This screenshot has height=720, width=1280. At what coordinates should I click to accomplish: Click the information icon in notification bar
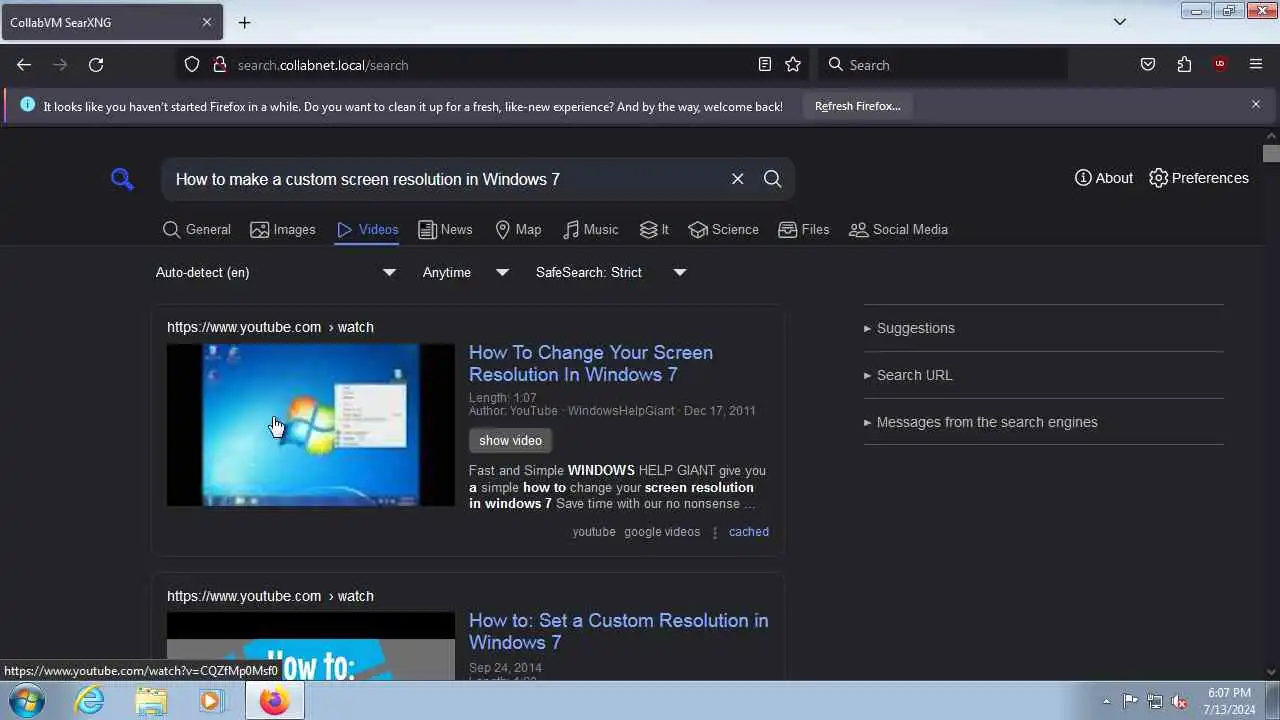click(x=27, y=104)
